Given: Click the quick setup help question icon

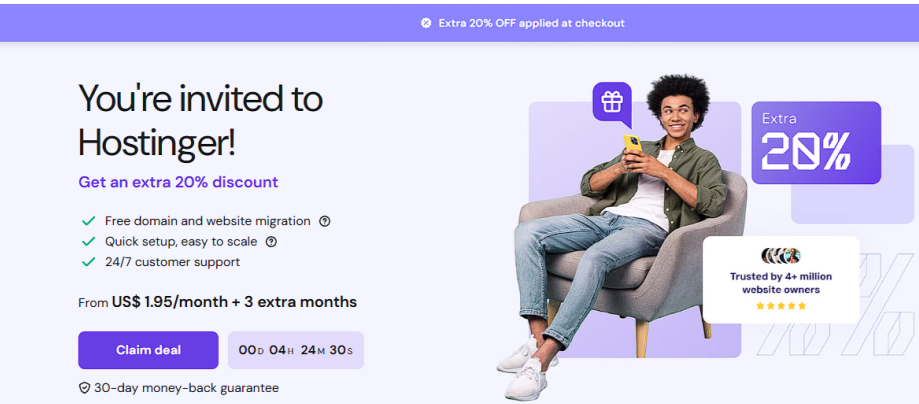Looking at the screenshot, I should [x=271, y=242].
